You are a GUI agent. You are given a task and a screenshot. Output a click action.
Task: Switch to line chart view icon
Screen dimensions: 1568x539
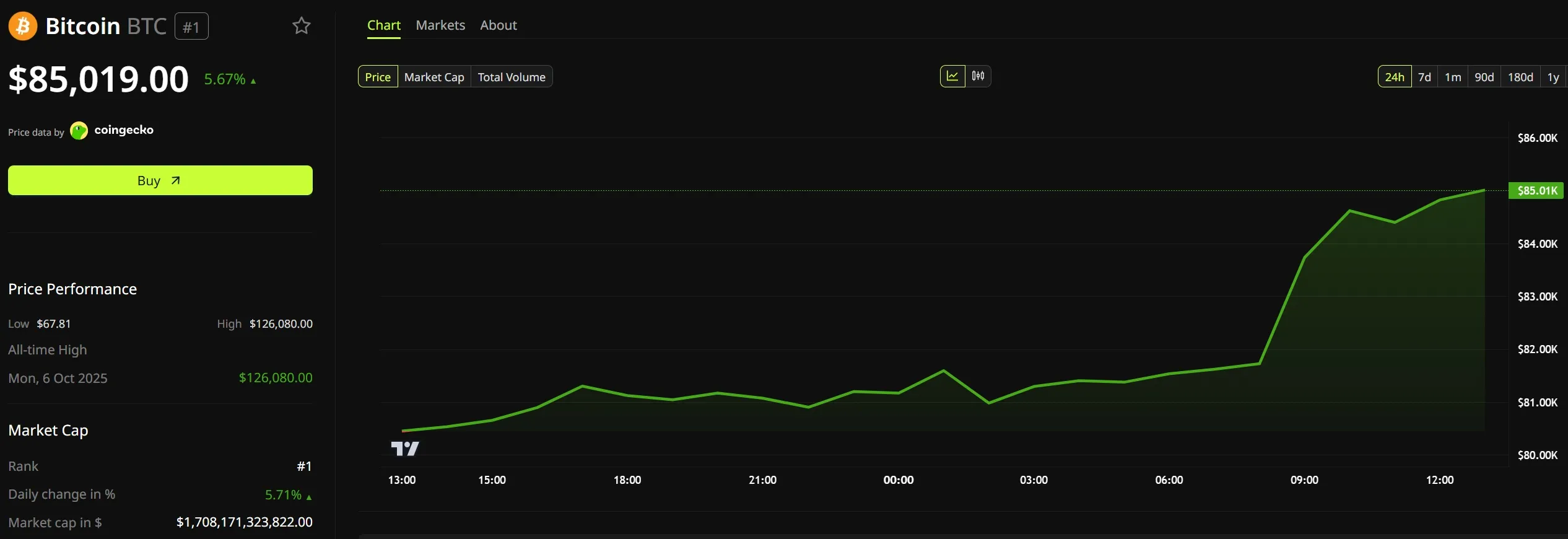[x=952, y=76]
